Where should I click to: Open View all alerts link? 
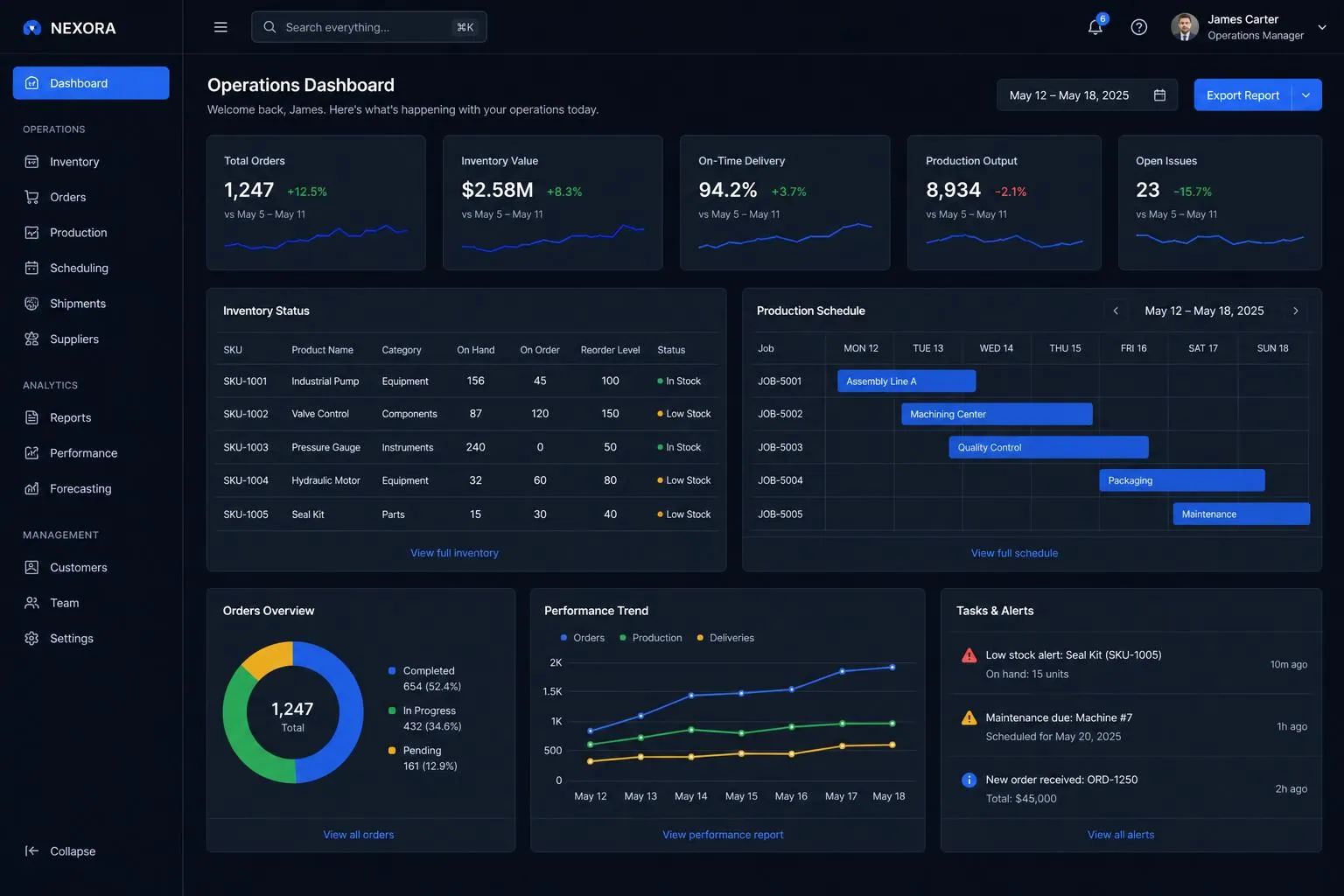pos(1121,835)
